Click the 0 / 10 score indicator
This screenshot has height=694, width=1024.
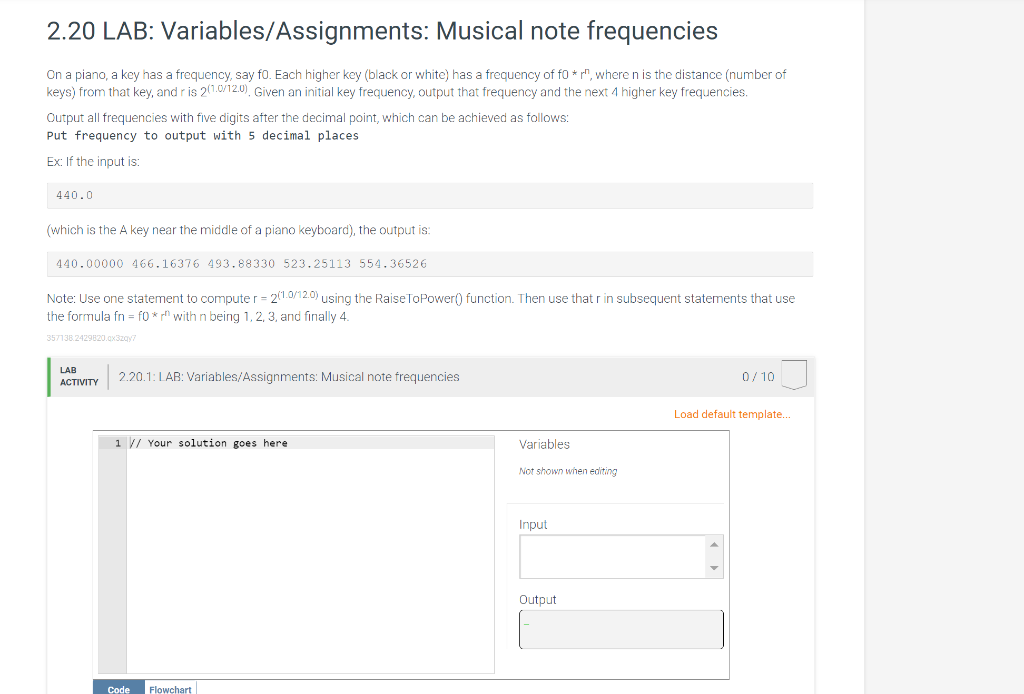(x=757, y=377)
